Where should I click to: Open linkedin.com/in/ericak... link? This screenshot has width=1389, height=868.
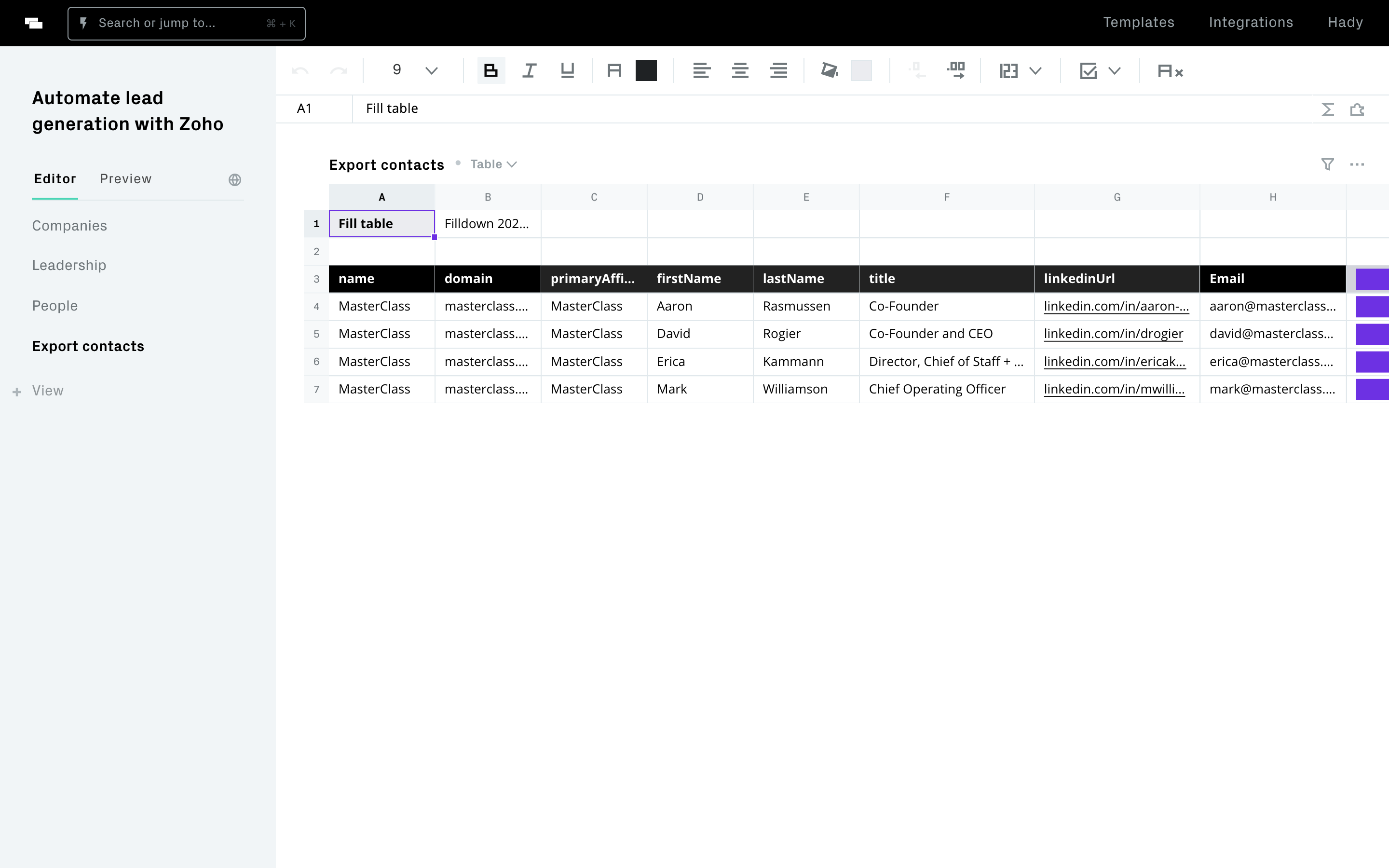(1114, 362)
